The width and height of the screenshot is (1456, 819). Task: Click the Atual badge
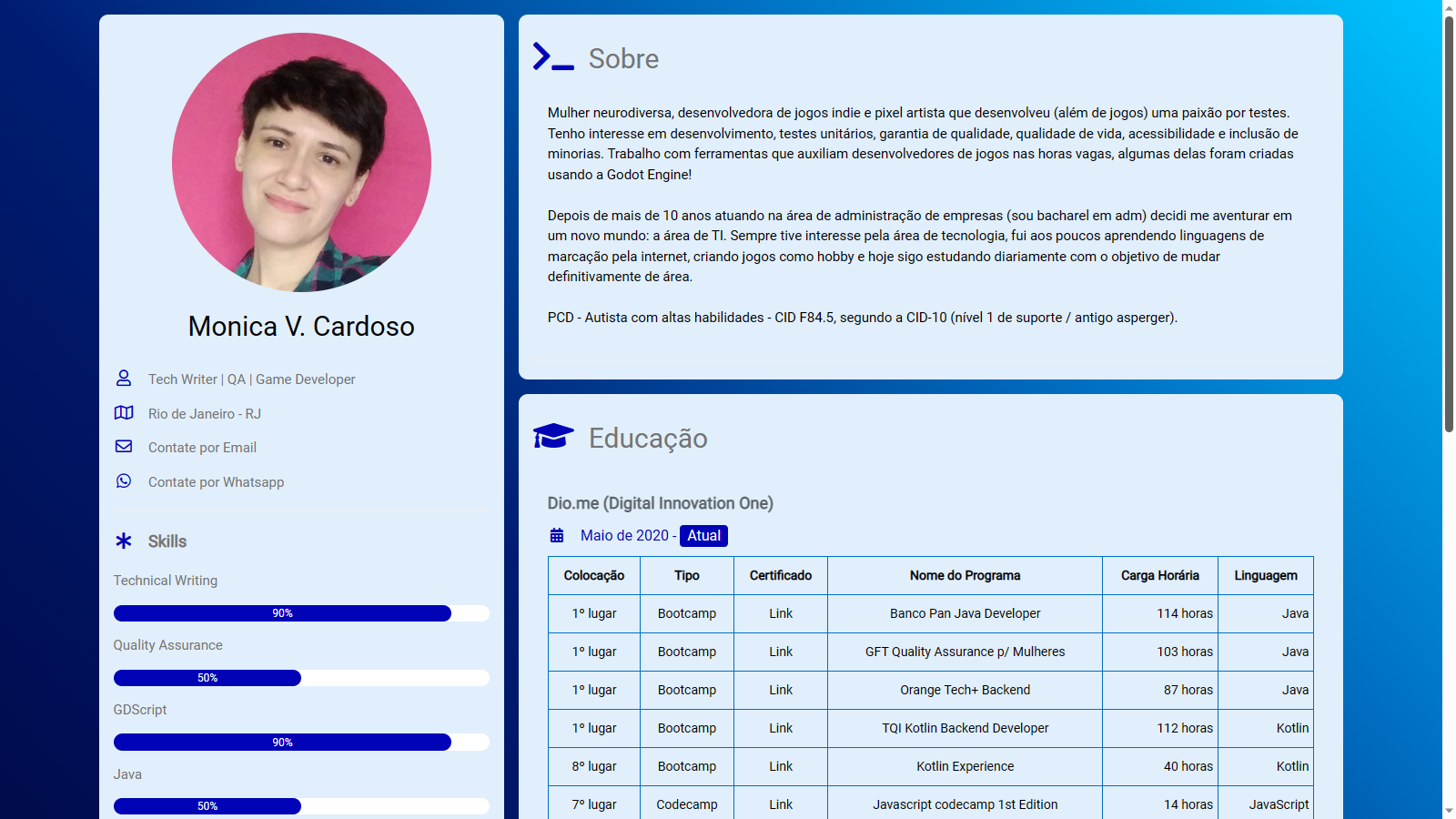[x=703, y=536]
